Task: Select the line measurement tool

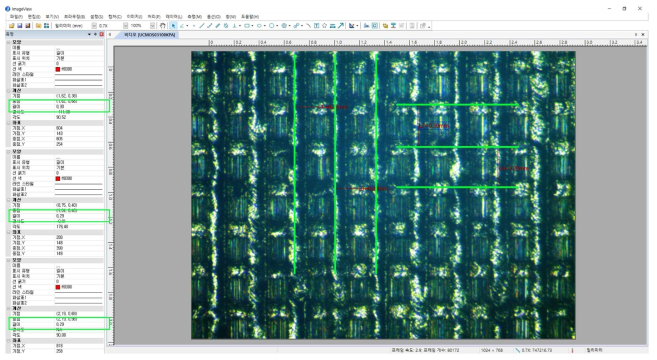Action: pos(202,26)
